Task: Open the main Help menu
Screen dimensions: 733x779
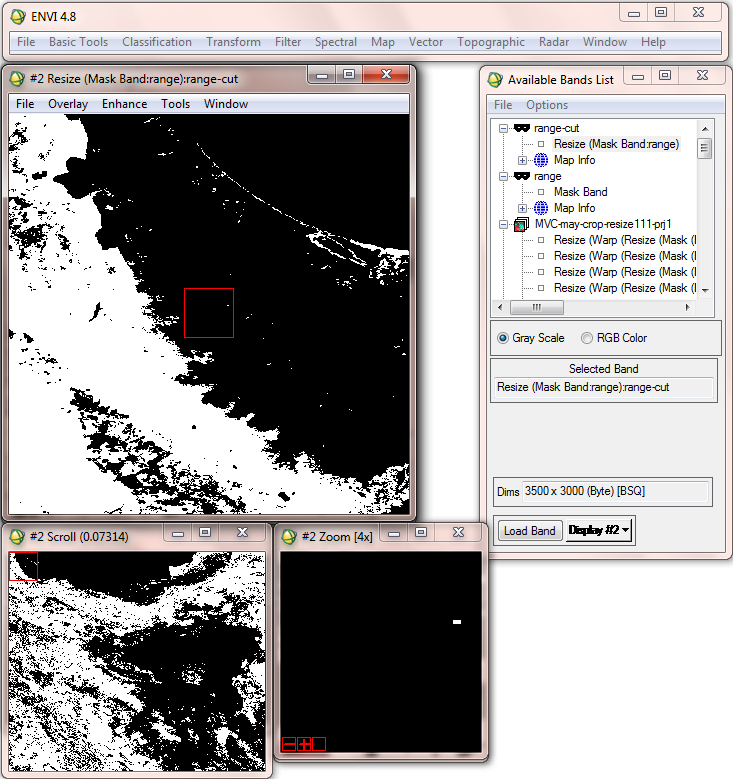Action: [x=653, y=42]
